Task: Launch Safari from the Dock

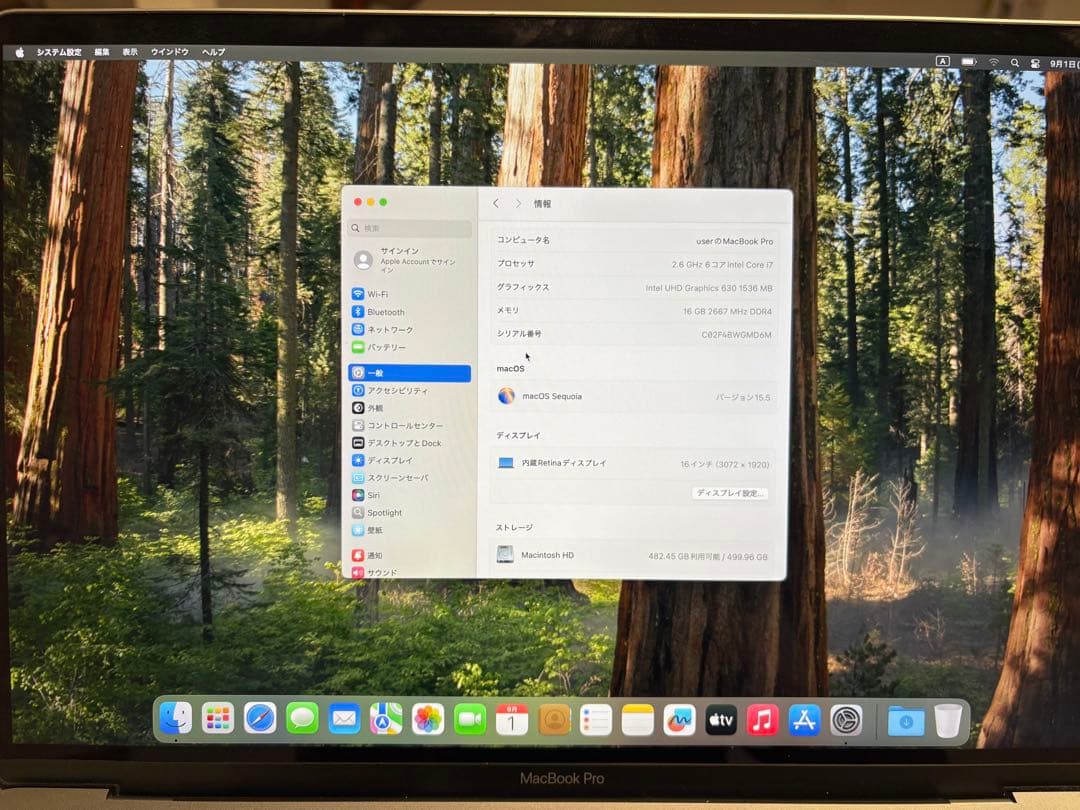Action: (x=260, y=719)
